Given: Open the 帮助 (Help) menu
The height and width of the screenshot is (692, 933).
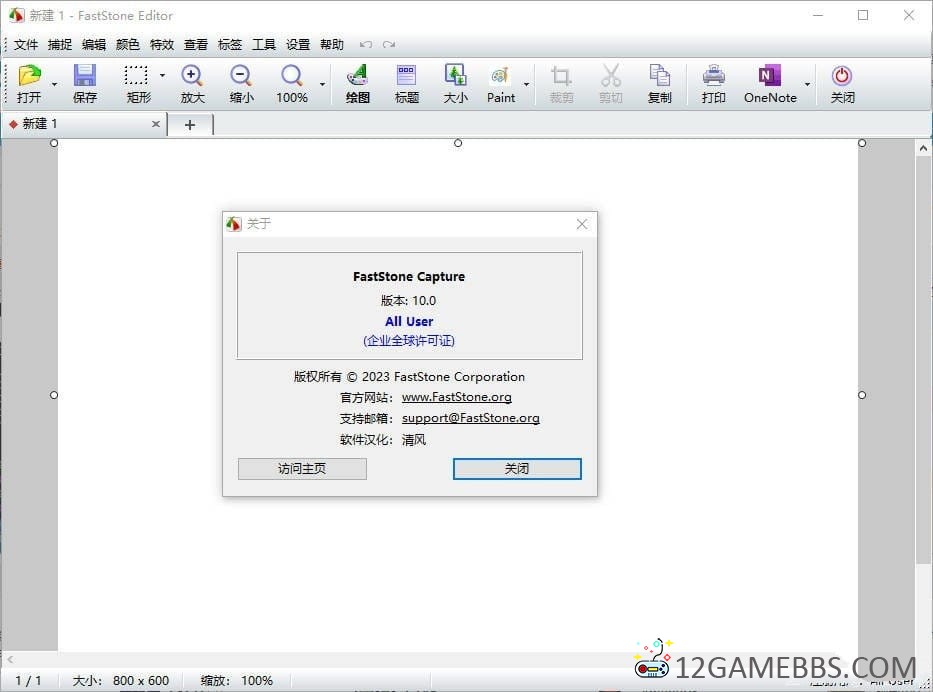Looking at the screenshot, I should [x=331, y=45].
